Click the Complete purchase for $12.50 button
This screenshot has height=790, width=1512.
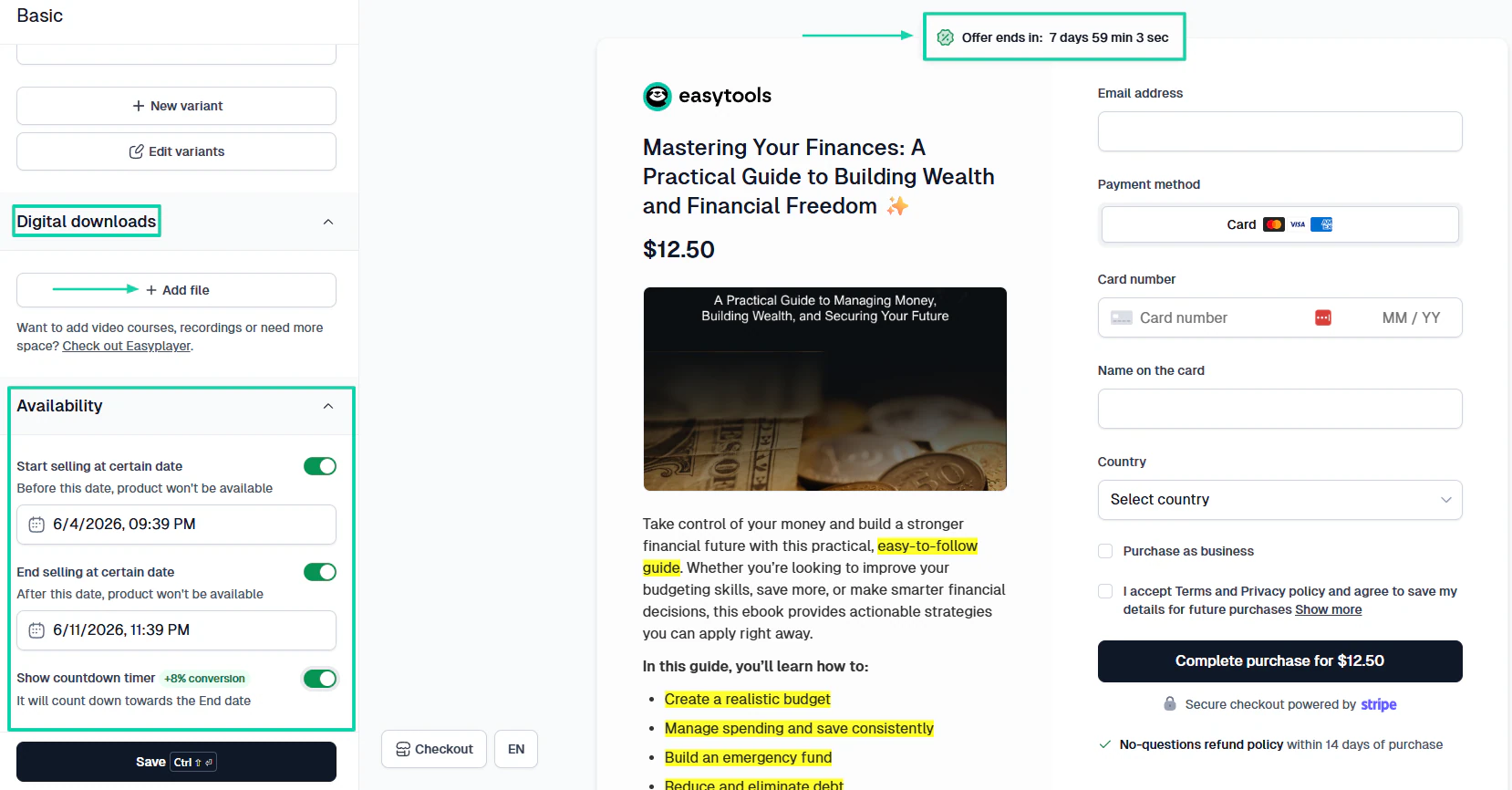click(1279, 661)
